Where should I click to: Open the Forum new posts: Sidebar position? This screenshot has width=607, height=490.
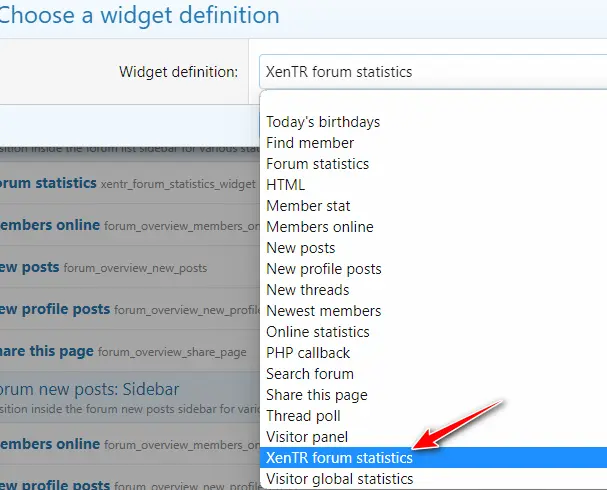75,389
